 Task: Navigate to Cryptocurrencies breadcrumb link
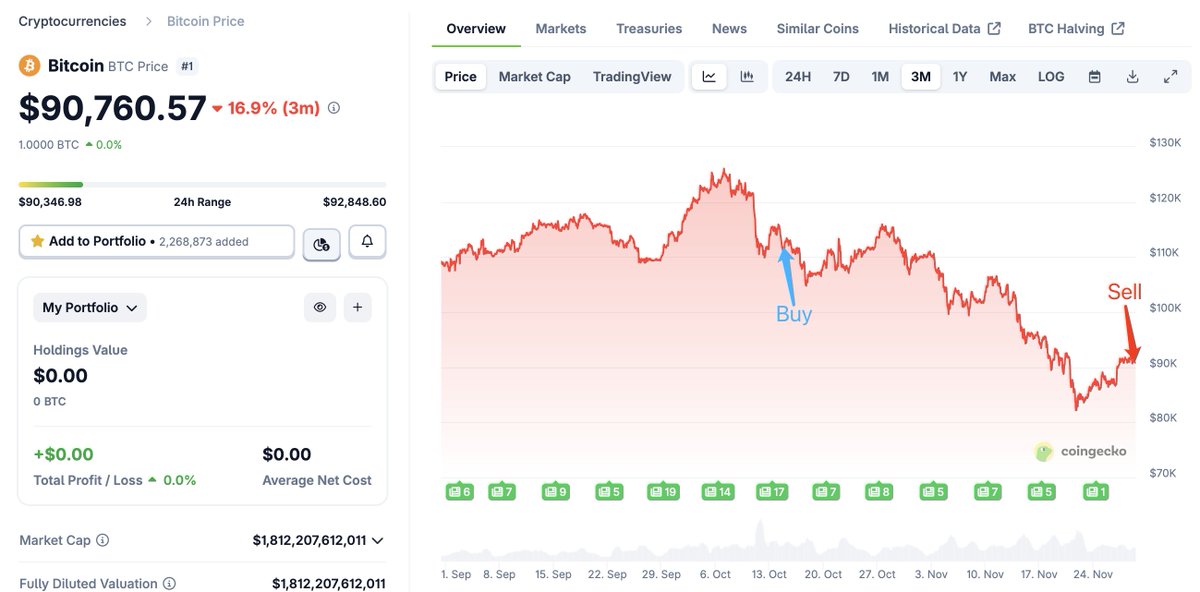coord(72,21)
